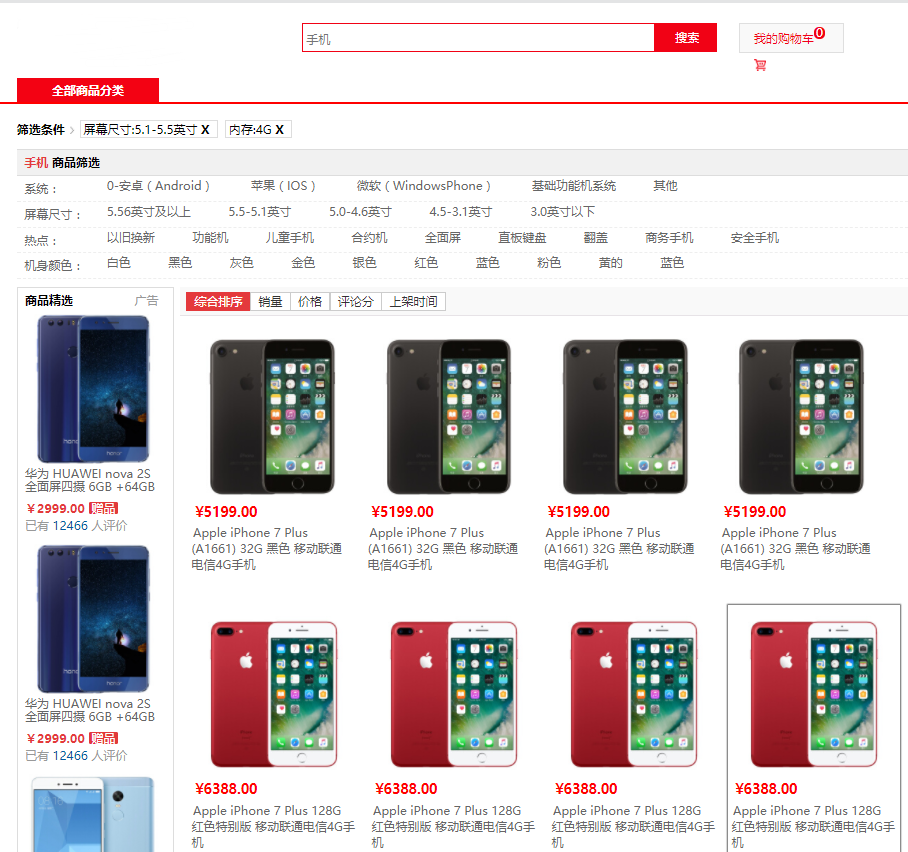Viewport: 908px width, 852px height.
Task: Pick body color 红色
Action: click(426, 263)
